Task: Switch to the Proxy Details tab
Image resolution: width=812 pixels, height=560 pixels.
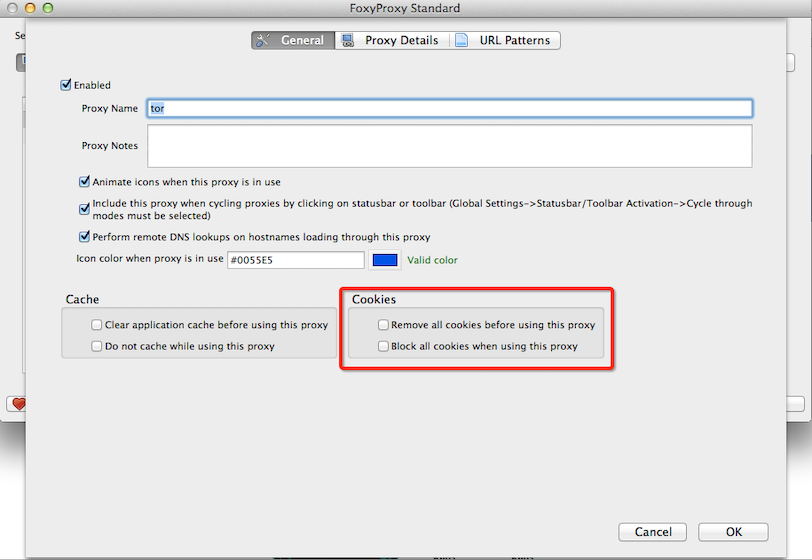Action: (390, 41)
